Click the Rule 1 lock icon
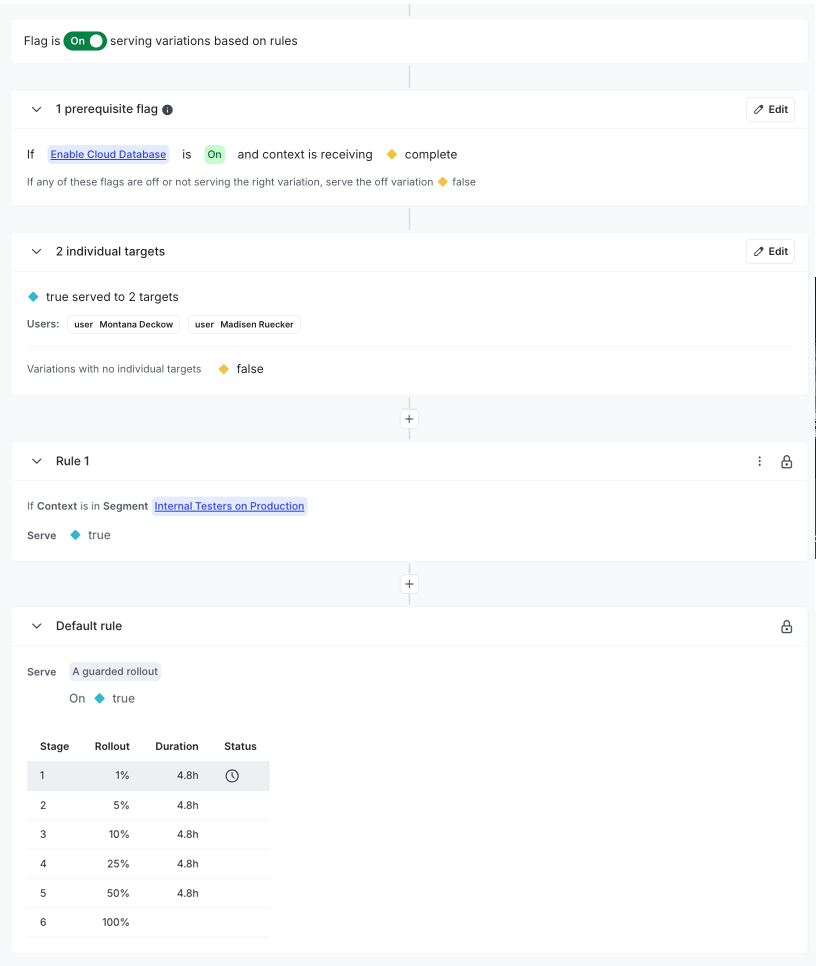This screenshot has height=966, width=816. click(x=787, y=462)
